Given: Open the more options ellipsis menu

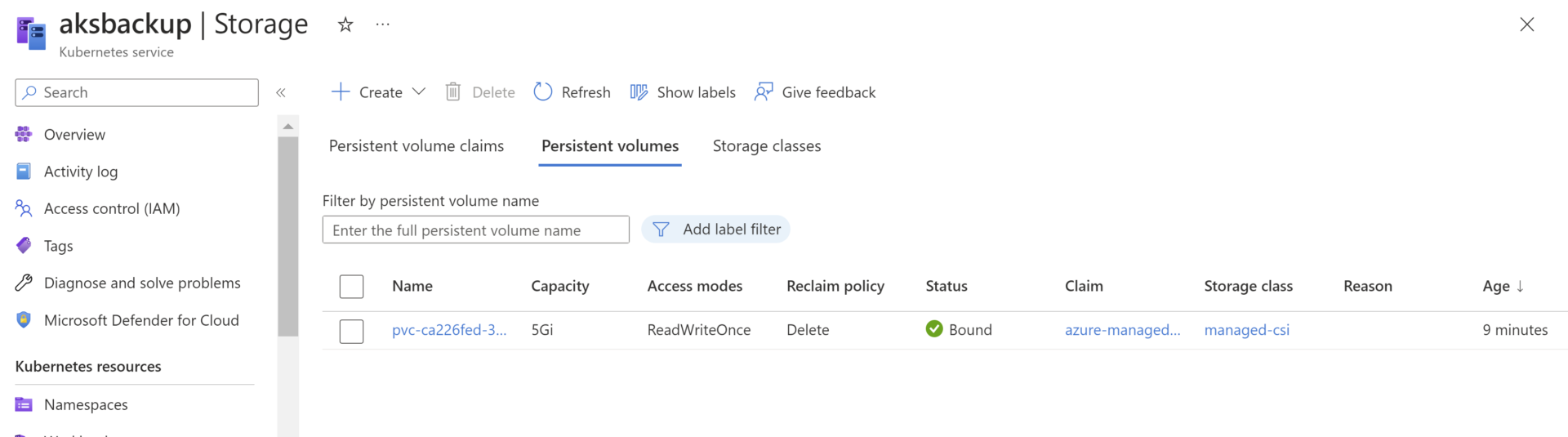Looking at the screenshot, I should (382, 25).
